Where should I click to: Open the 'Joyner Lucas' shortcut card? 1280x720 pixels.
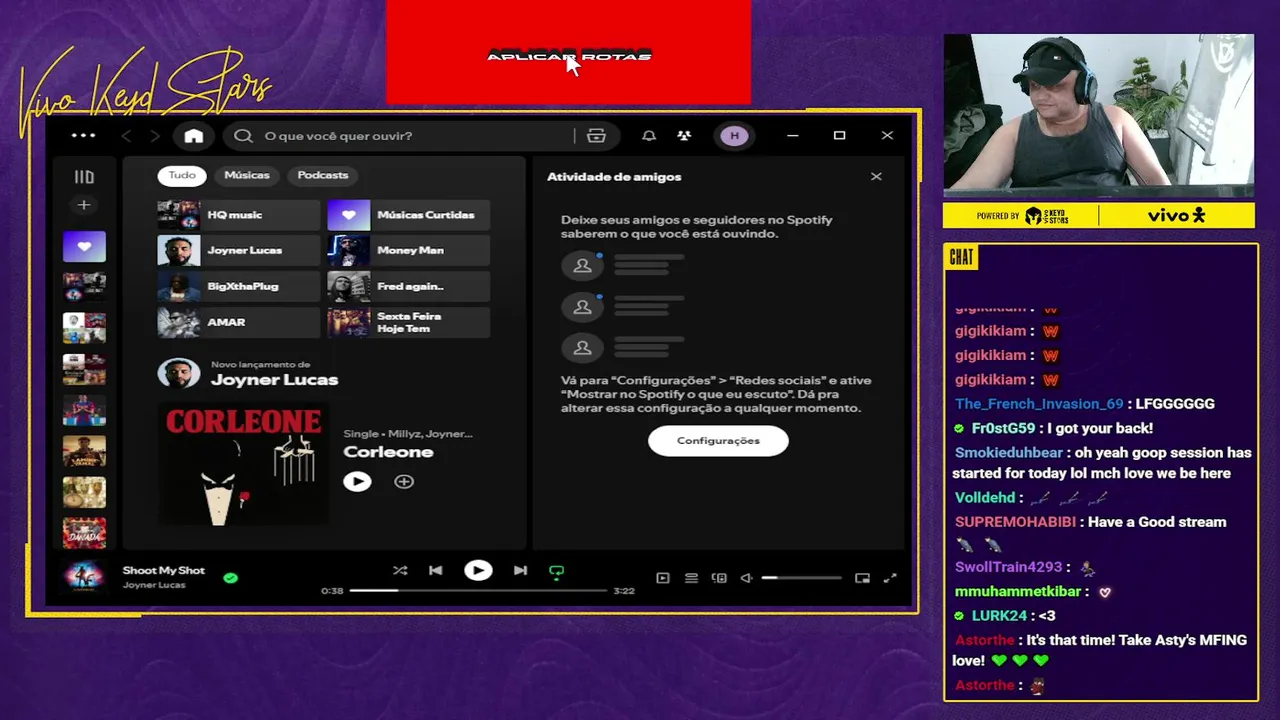(239, 251)
